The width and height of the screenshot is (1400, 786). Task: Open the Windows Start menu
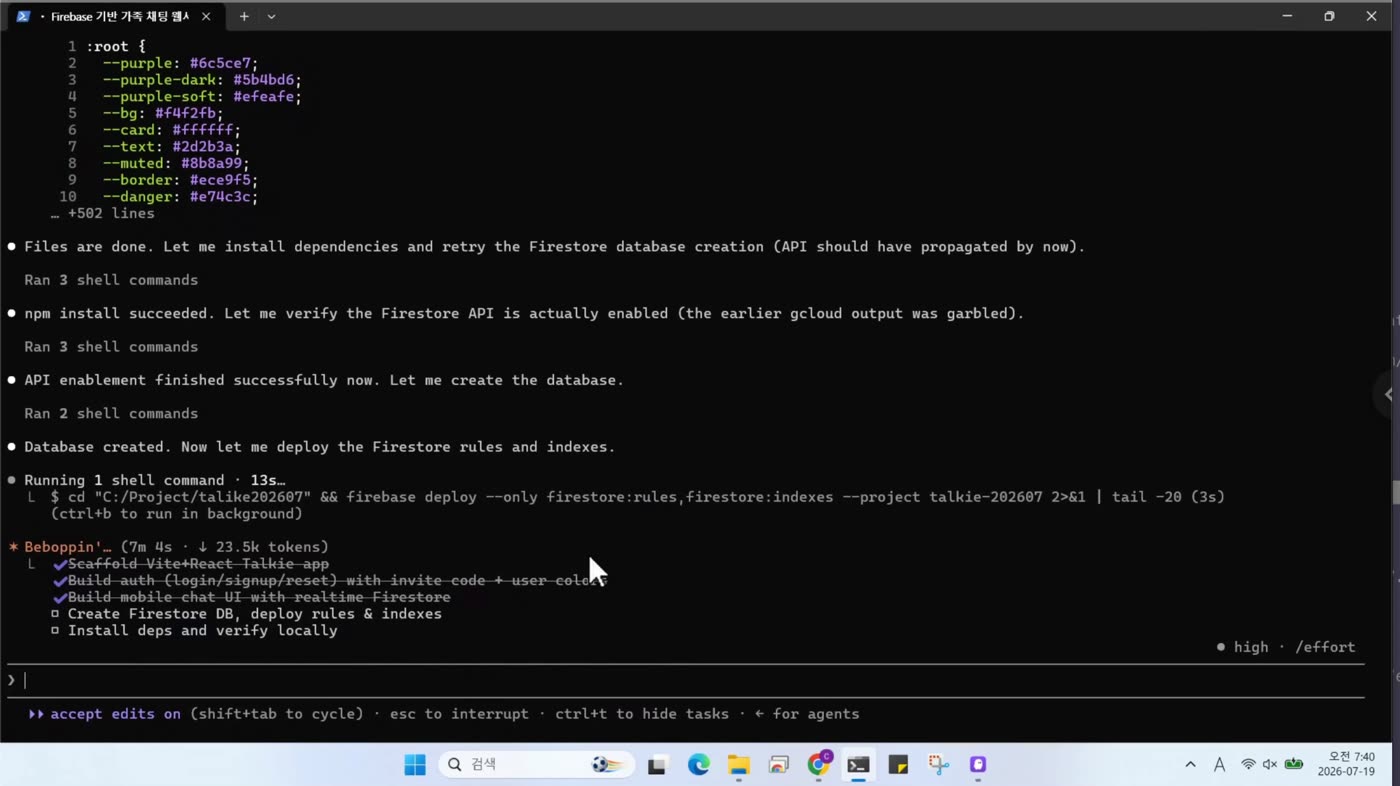pyautogui.click(x=415, y=765)
